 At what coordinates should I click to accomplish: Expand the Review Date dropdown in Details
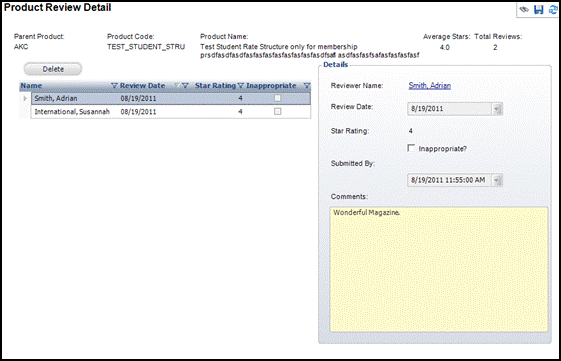(x=497, y=109)
